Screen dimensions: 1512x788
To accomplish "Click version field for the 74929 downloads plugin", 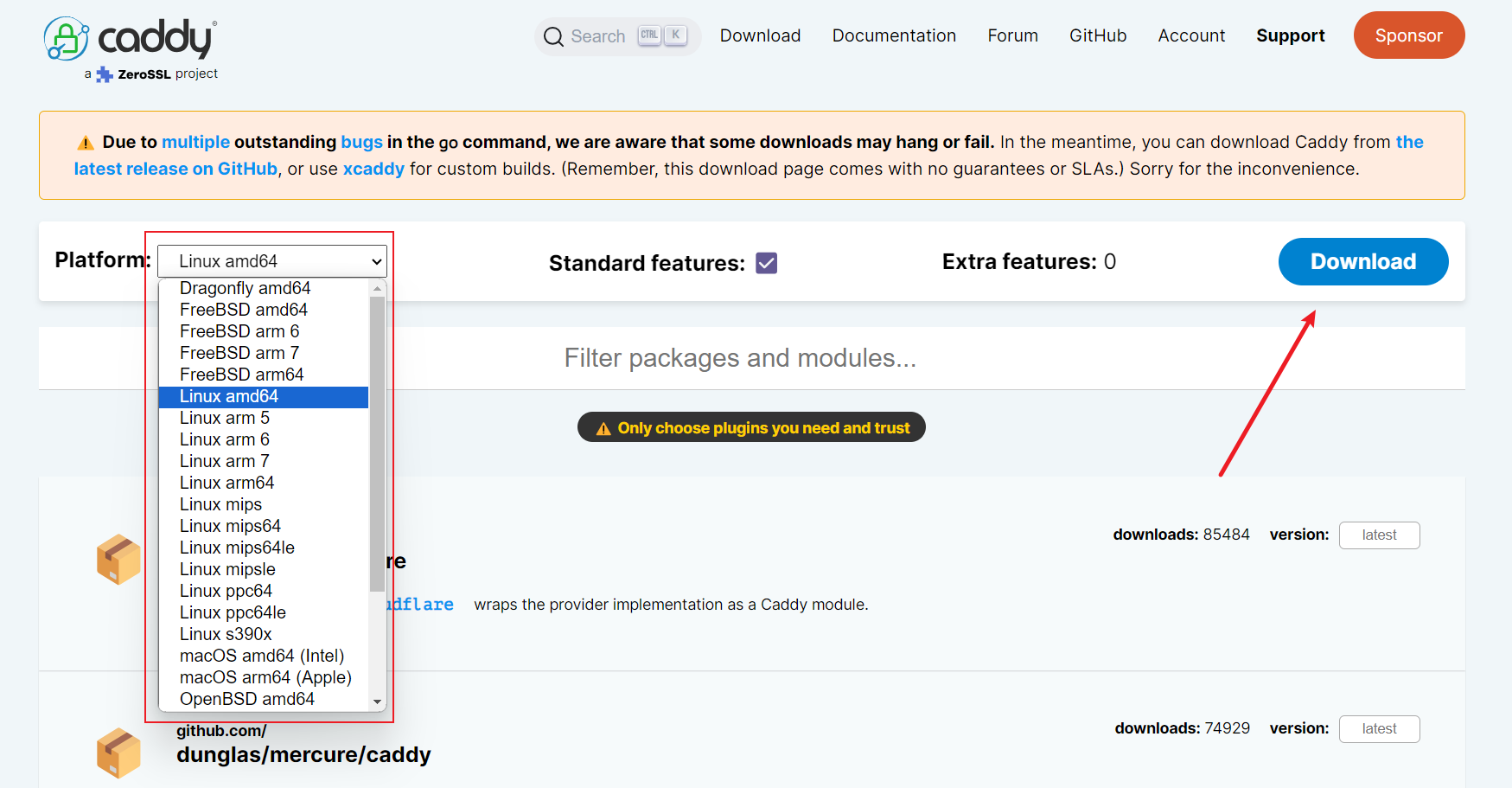I will (1379, 729).
